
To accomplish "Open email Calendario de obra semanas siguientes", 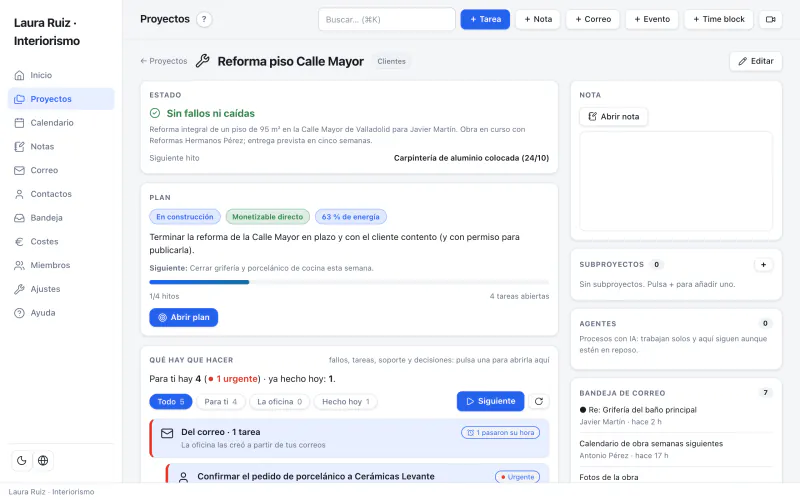I will click(x=676, y=449).
